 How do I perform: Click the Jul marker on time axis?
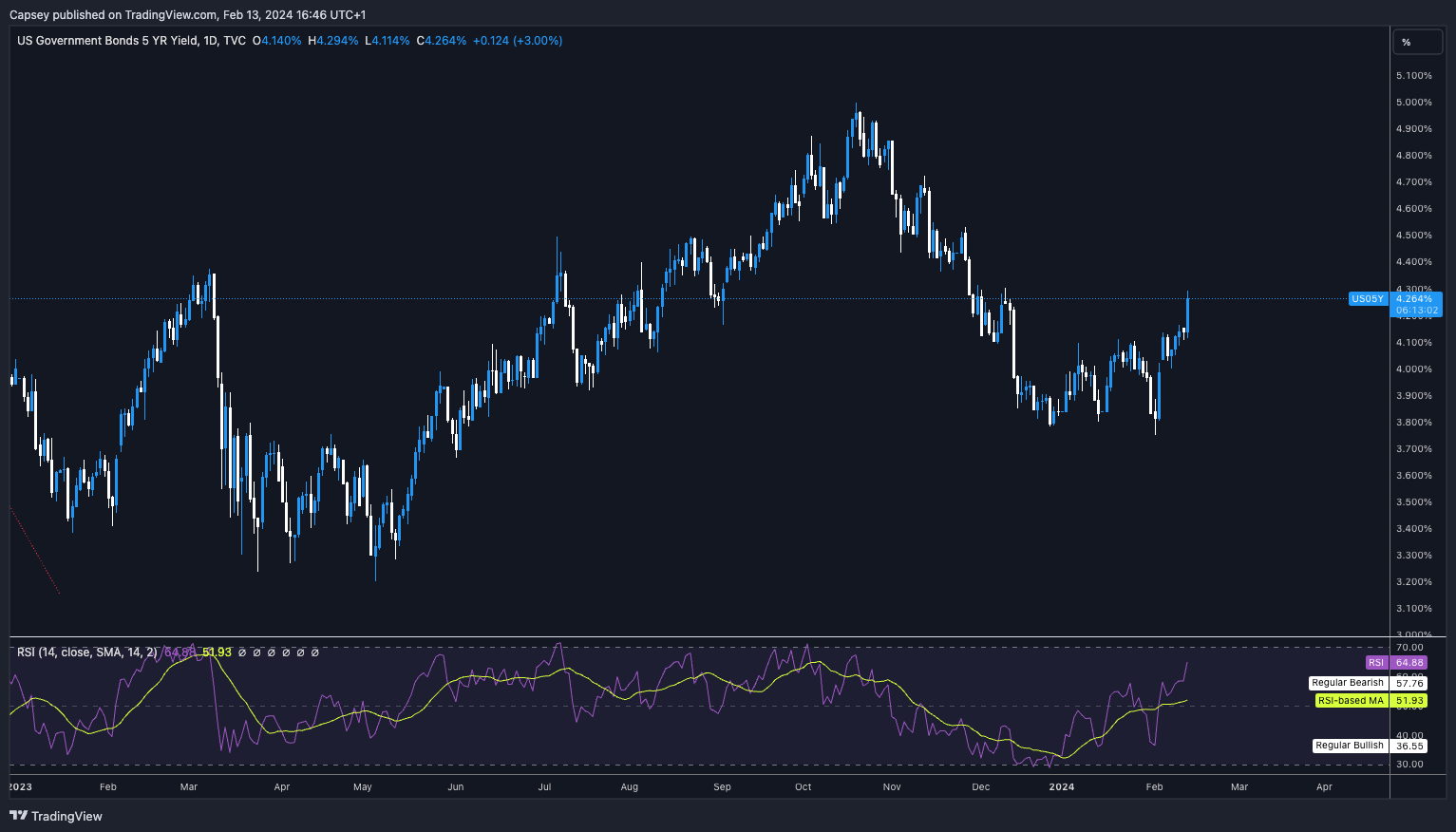point(544,786)
